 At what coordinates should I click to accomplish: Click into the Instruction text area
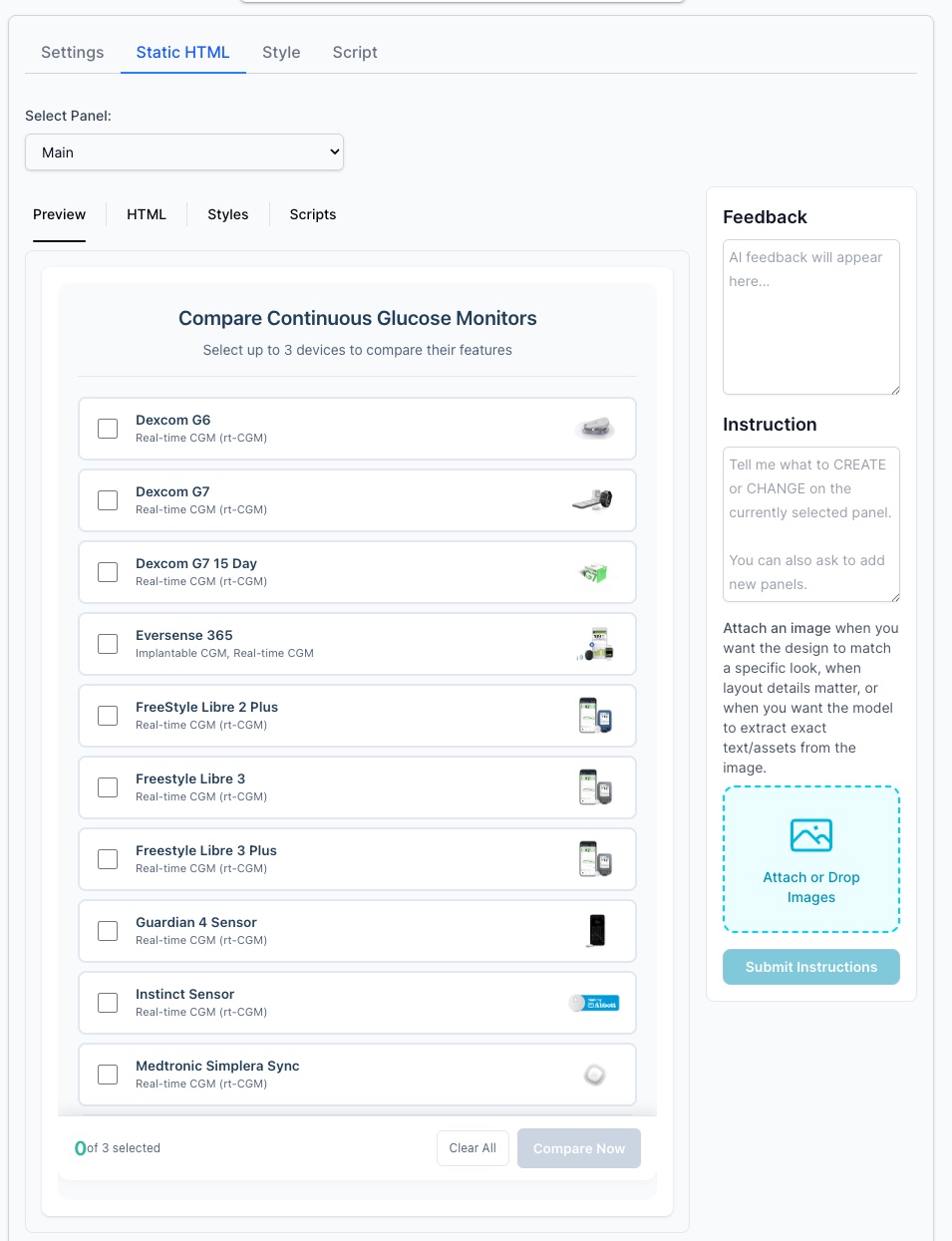[x=810, y=524]
